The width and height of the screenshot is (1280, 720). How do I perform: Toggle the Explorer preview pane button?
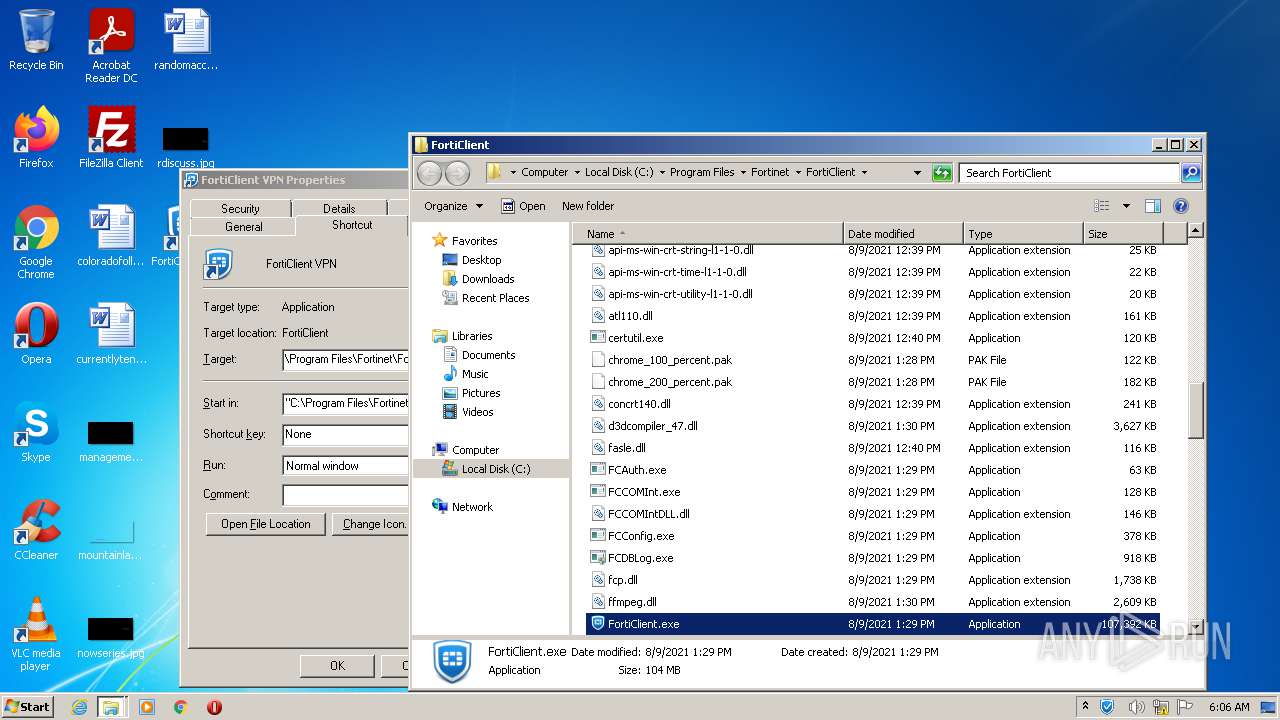point(1153,206)
